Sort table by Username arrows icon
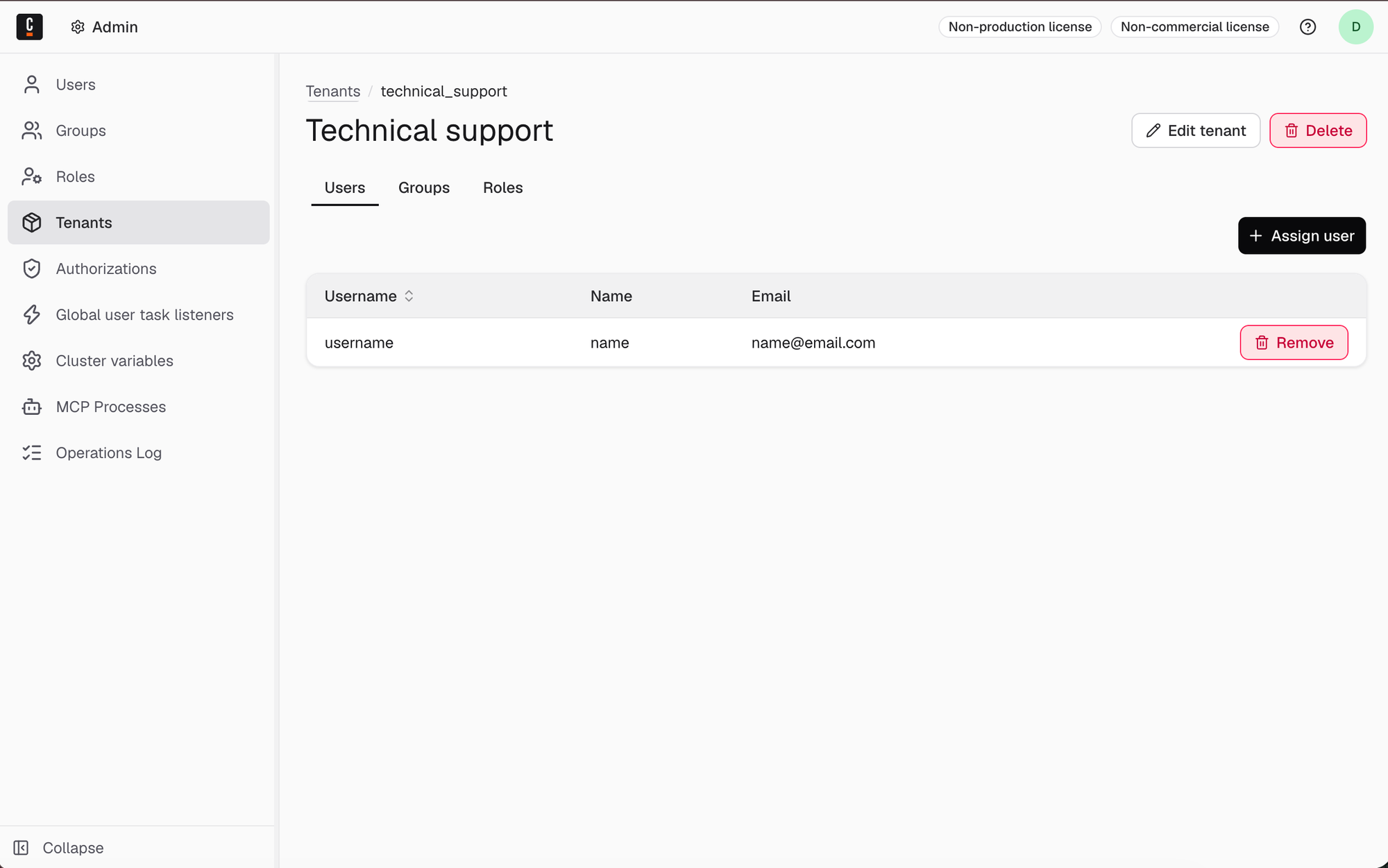 click(x=409, y=296)
